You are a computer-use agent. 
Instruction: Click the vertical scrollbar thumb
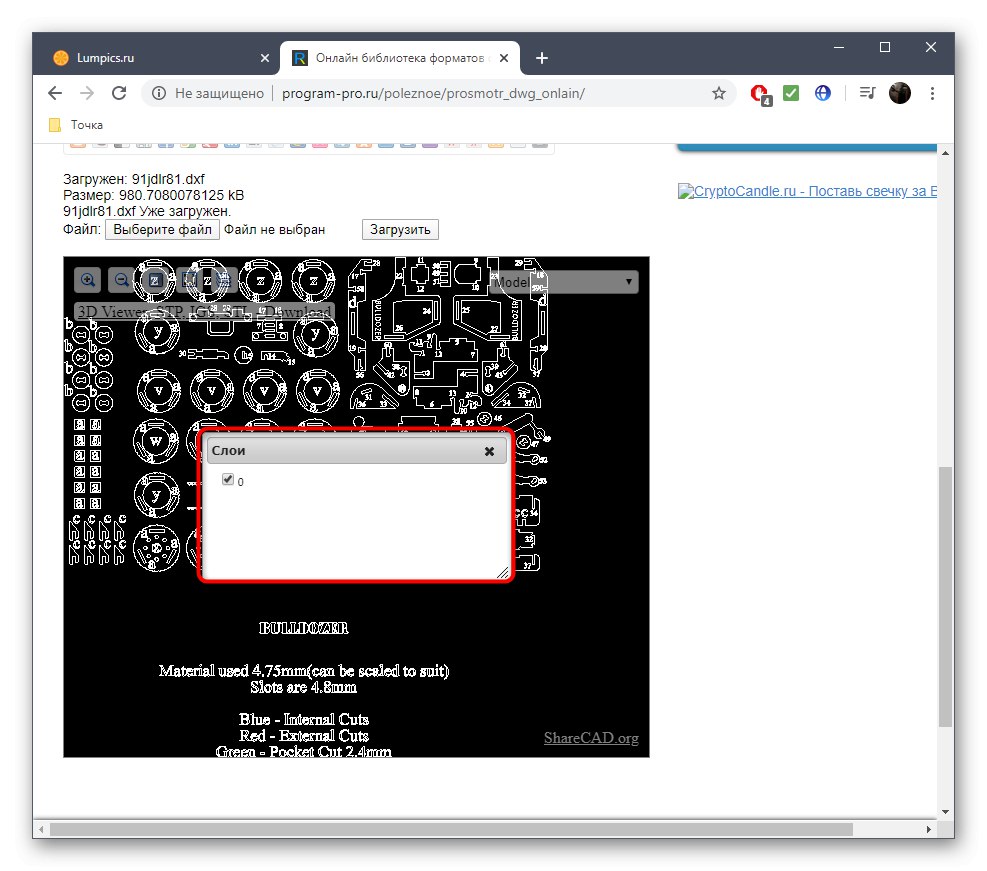(945, 597)
